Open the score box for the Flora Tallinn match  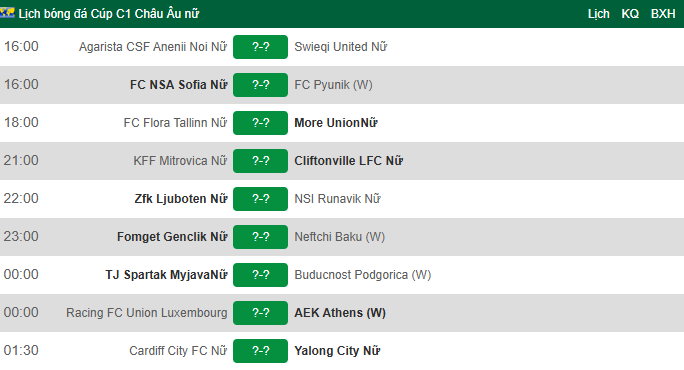(x=260, y=123)
